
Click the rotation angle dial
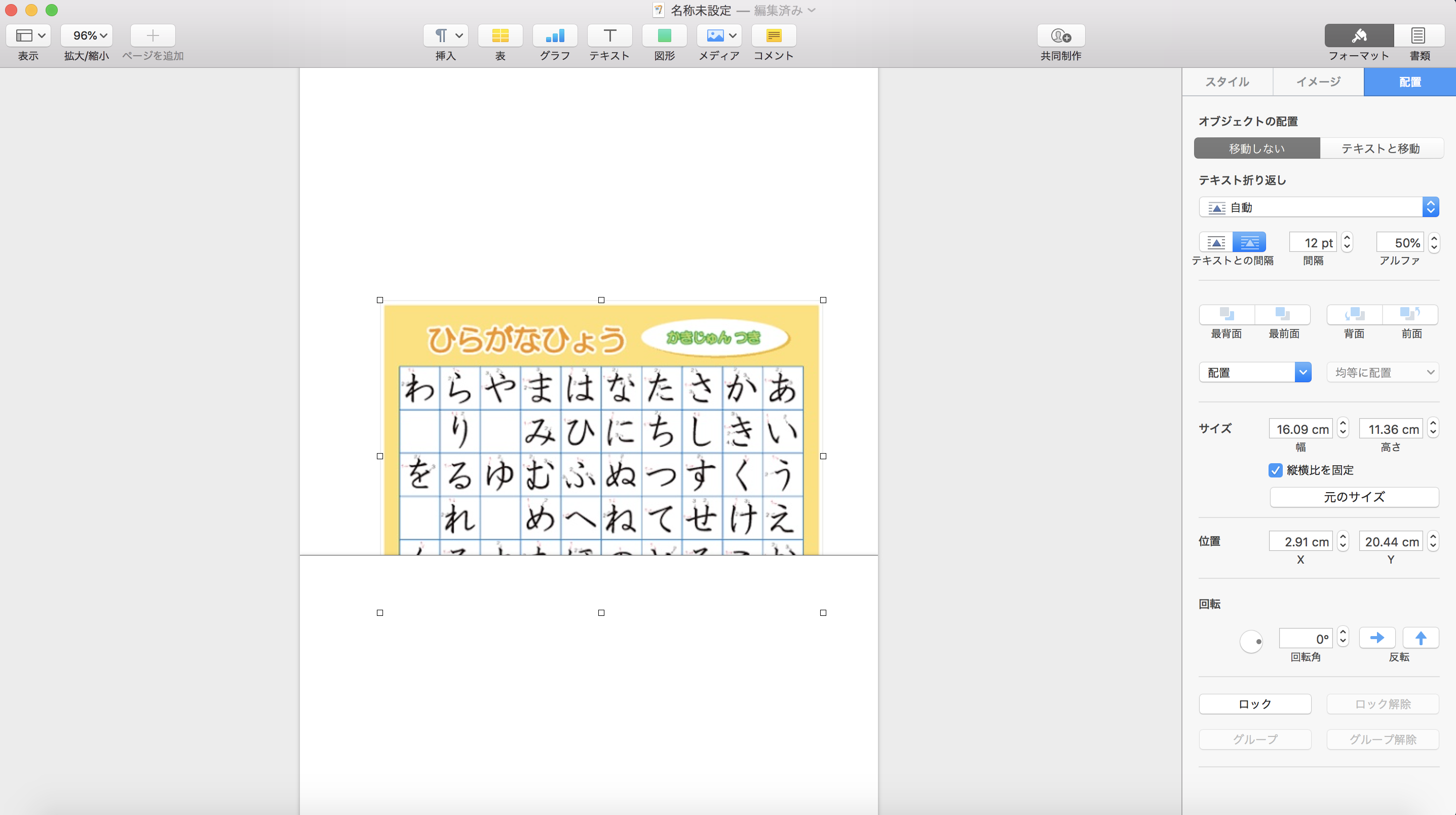[x=1251, y=641]
